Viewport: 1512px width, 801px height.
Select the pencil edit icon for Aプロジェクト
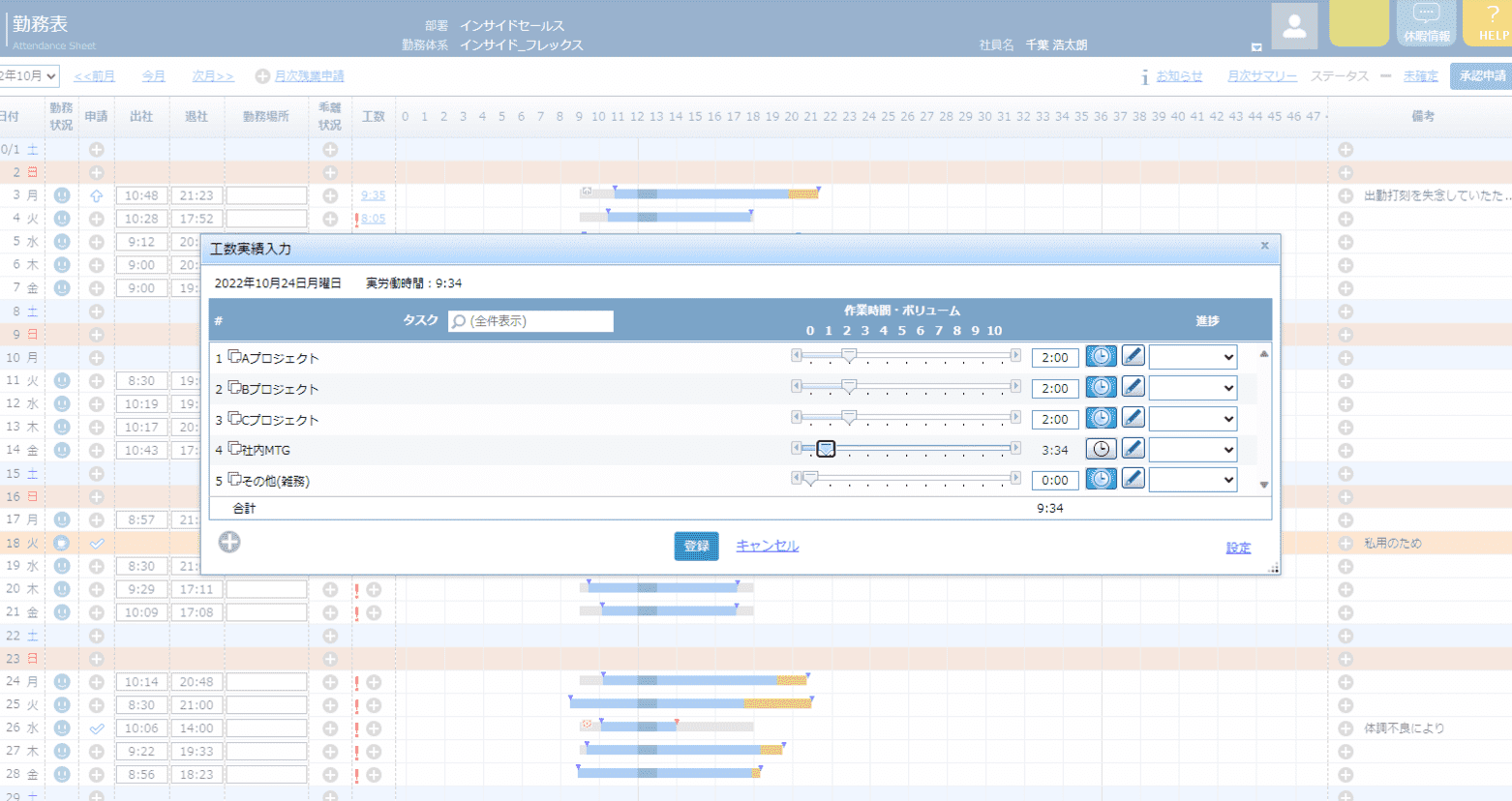[x=1133, y=356]
